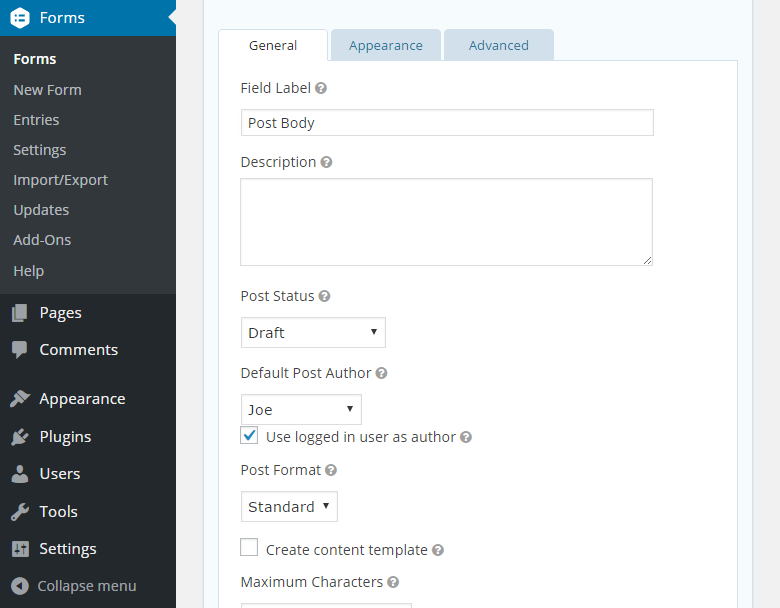Open Default Post Author dropdown showing Joe
The height and width of the screenshot is (608, 780).
[301, 410]
